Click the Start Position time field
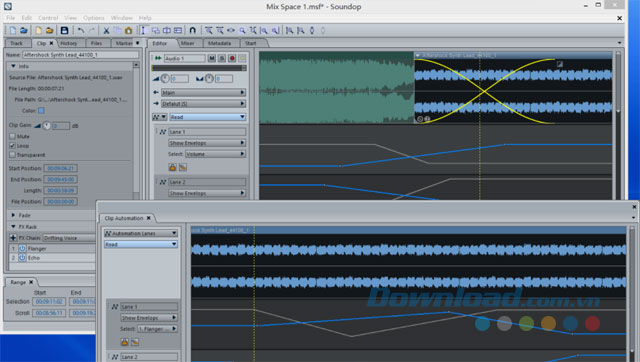 tap(60, 168)
